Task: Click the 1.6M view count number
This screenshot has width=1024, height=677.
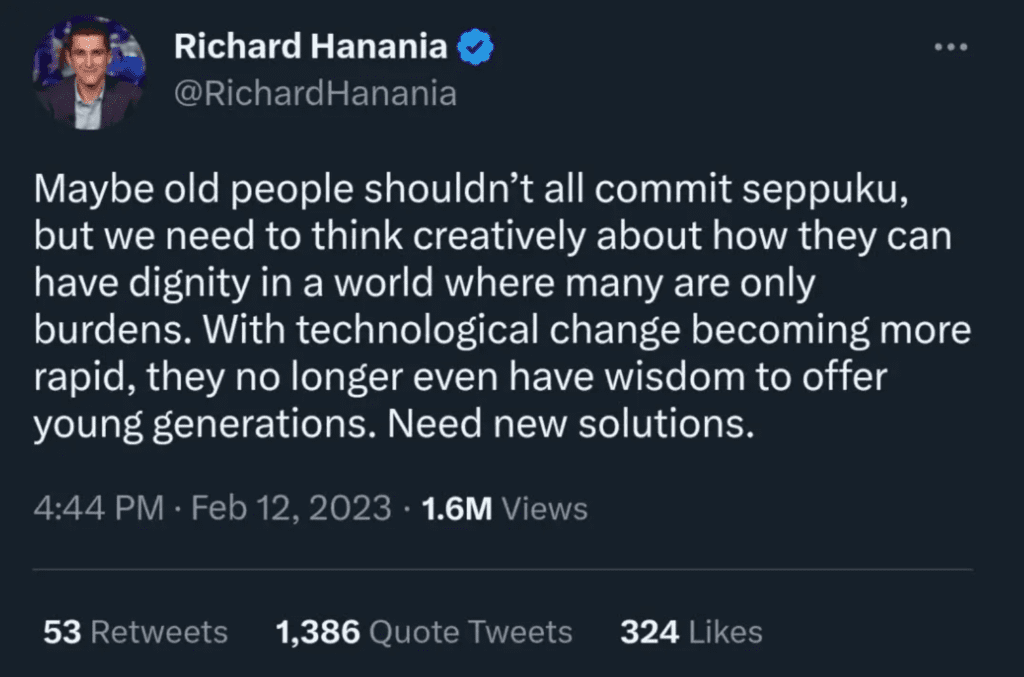Action: pyautogui.click(x=457, y=508)
